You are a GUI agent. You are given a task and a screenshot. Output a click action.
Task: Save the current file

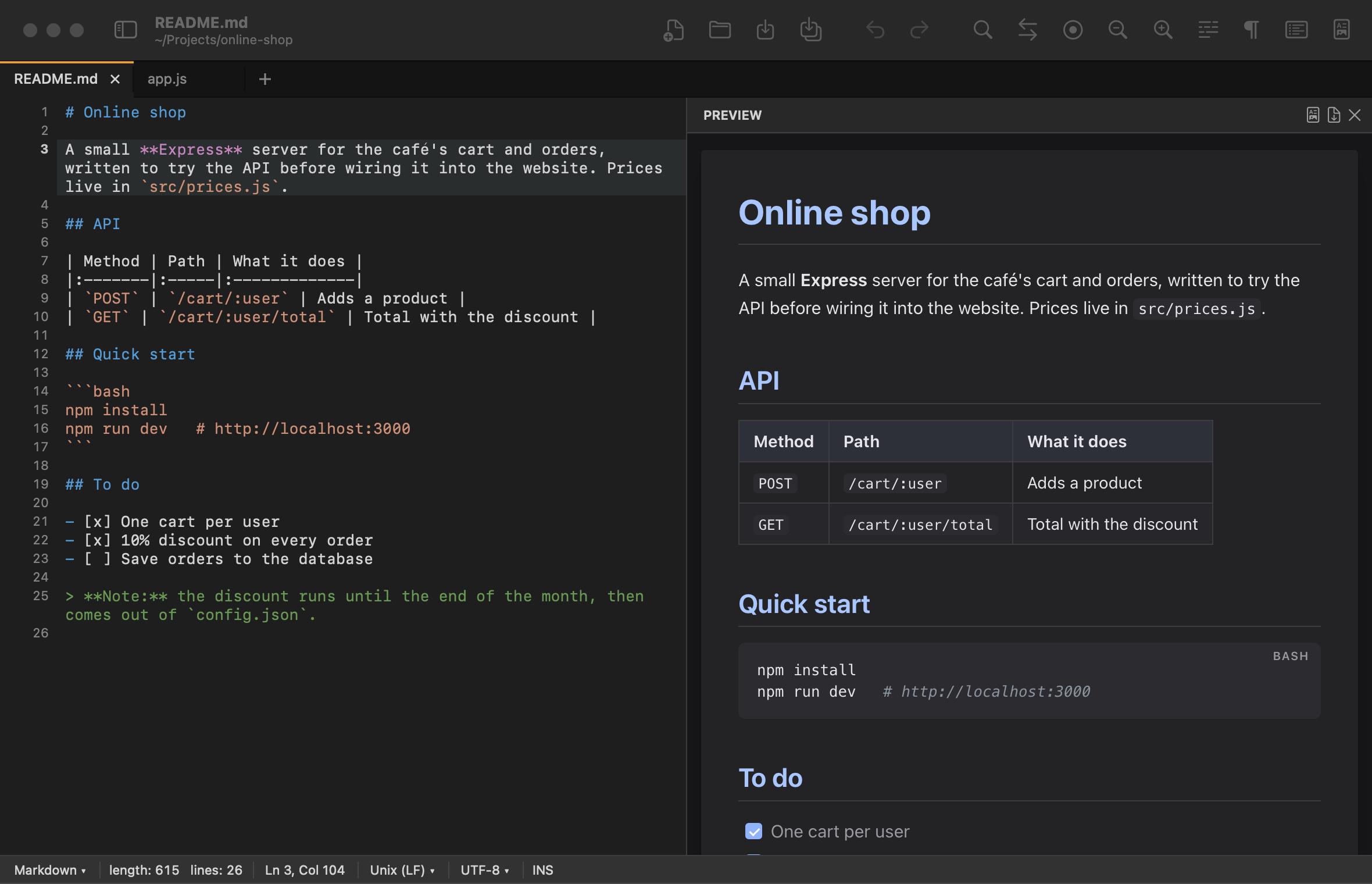point(765,30)
